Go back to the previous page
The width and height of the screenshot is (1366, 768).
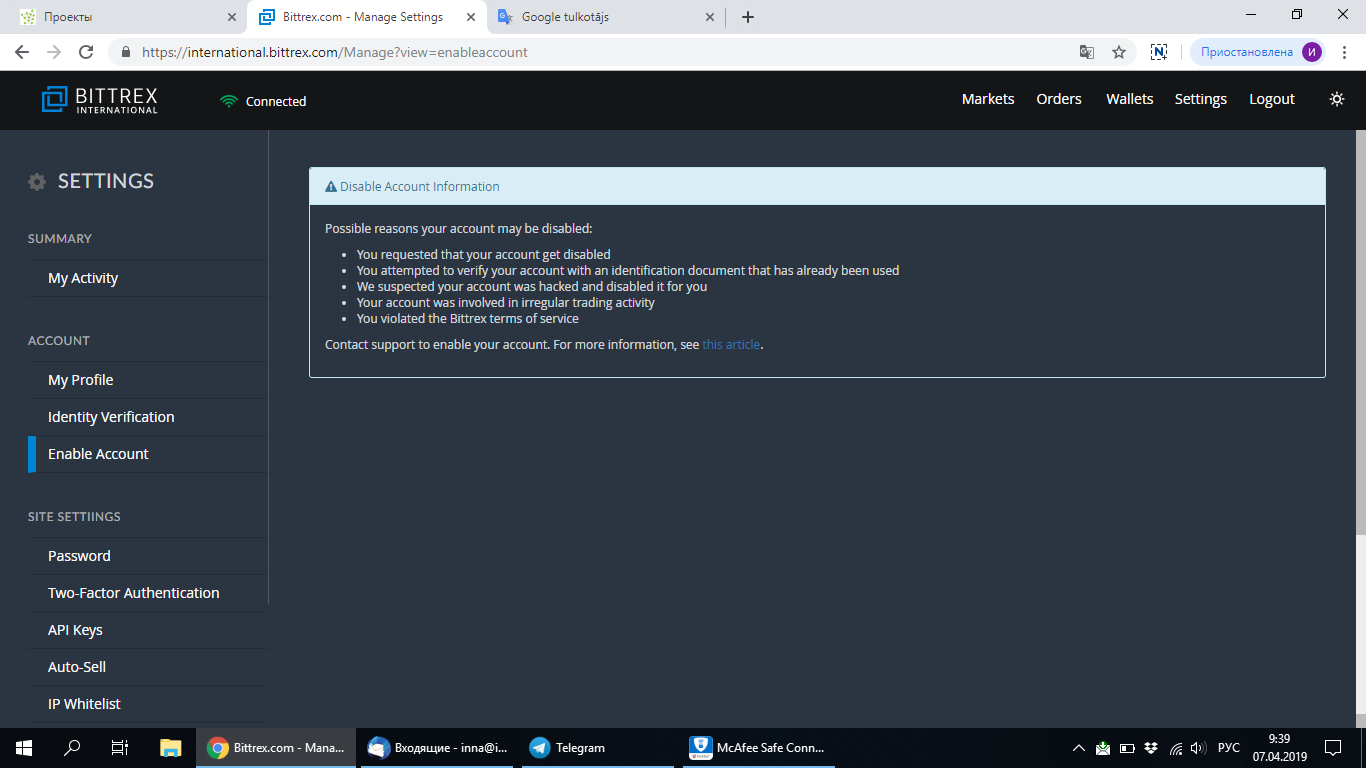point(22,52)
